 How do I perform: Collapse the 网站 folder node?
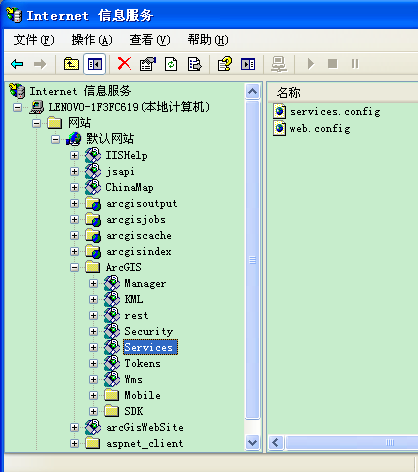click(37, 123)
